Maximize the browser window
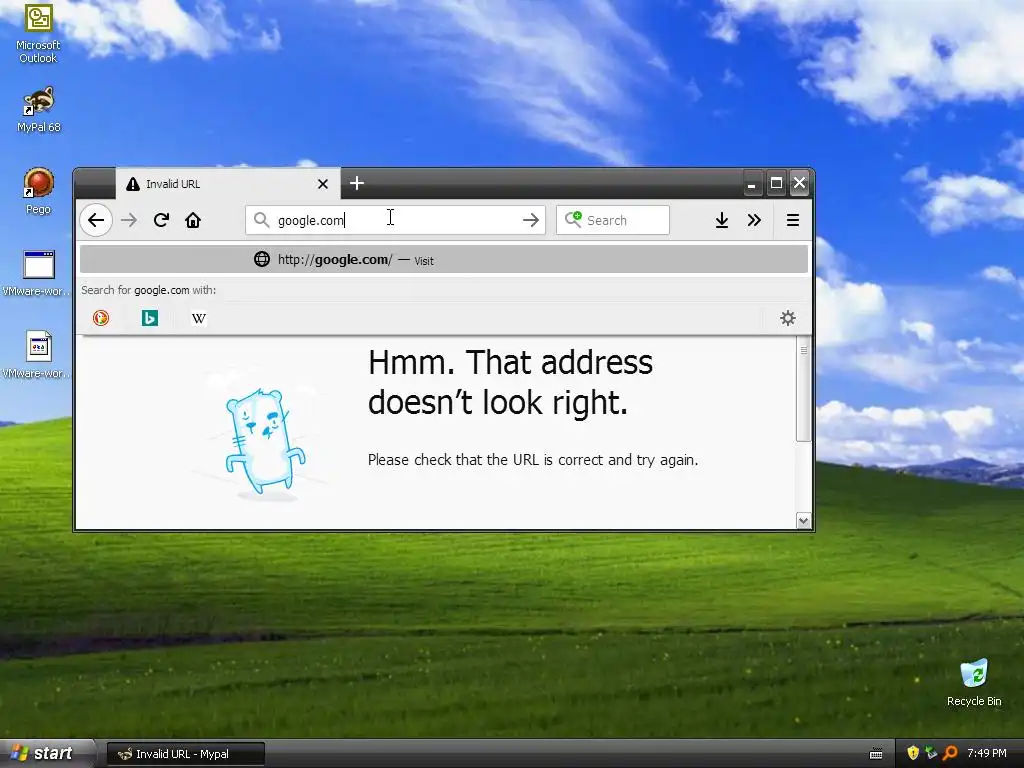Screen dimensions: 1024x768 (x=776, y=184)
